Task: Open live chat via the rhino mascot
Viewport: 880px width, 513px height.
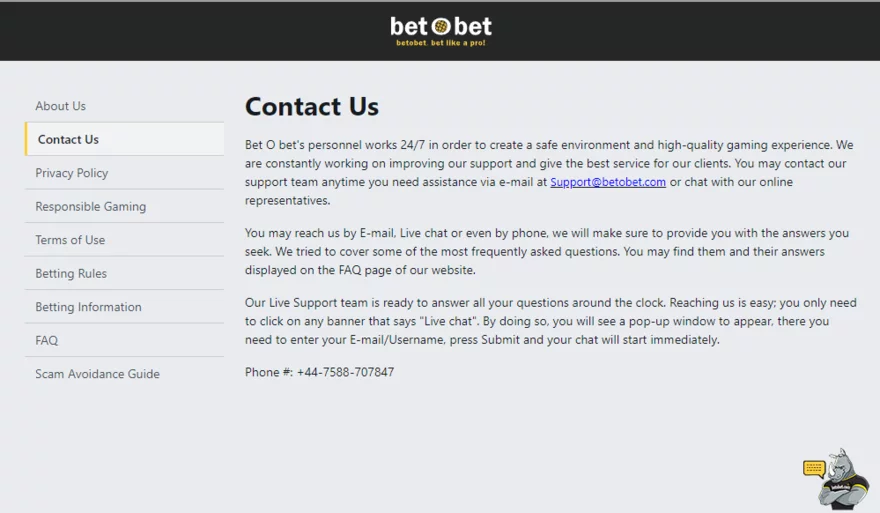Action: 843,481
